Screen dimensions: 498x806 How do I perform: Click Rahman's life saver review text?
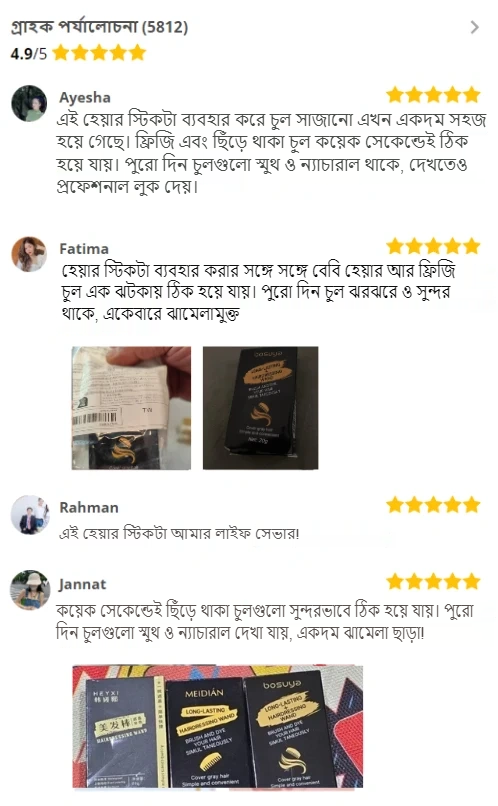[179, 533]
